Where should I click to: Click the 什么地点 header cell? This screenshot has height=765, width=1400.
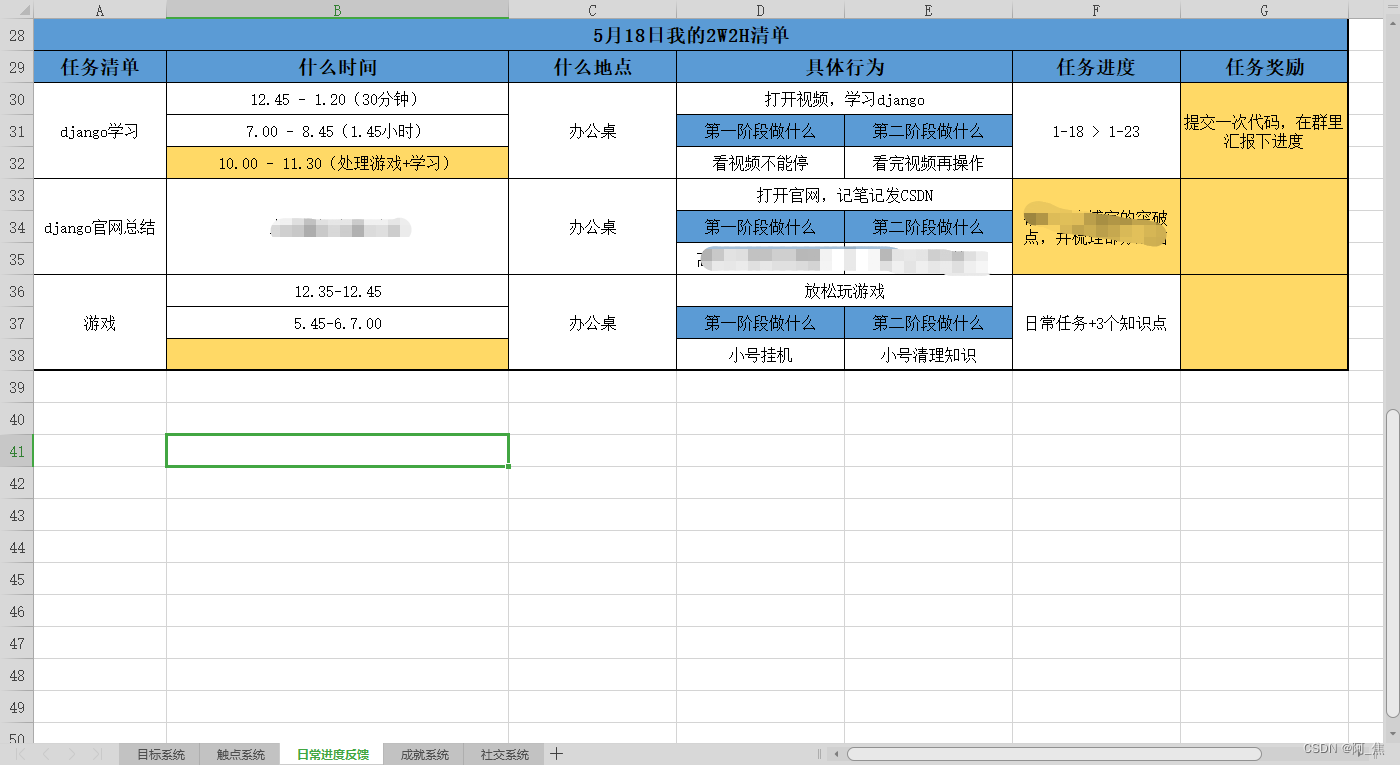click(592, 67)
